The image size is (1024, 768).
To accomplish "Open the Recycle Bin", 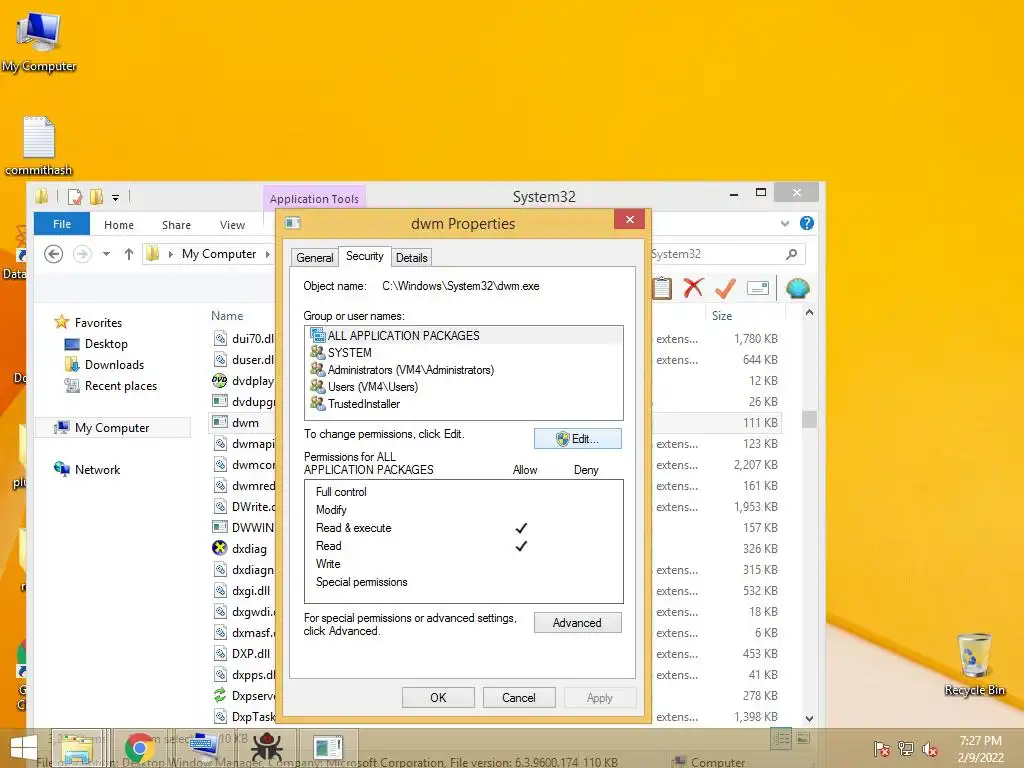I will 974,664.
